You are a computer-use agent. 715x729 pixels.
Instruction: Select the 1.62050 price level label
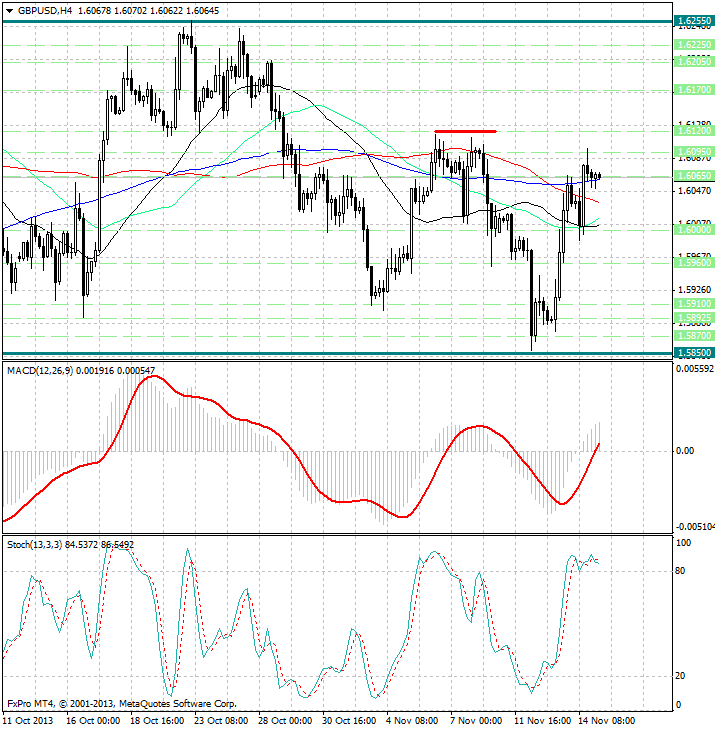pos(694,61)
